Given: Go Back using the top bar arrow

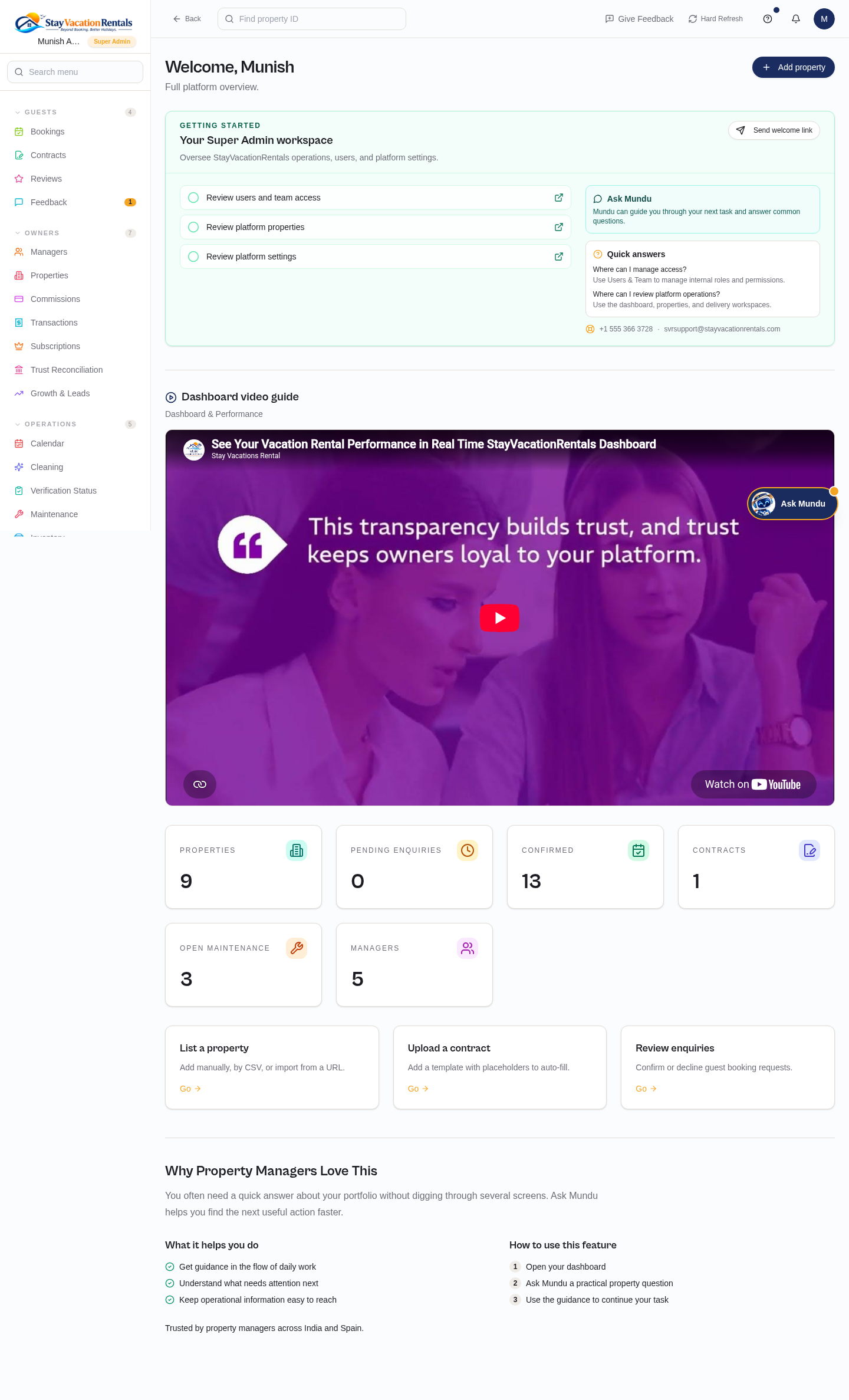Looking at the screenshot, I should (x=187, y=19).
